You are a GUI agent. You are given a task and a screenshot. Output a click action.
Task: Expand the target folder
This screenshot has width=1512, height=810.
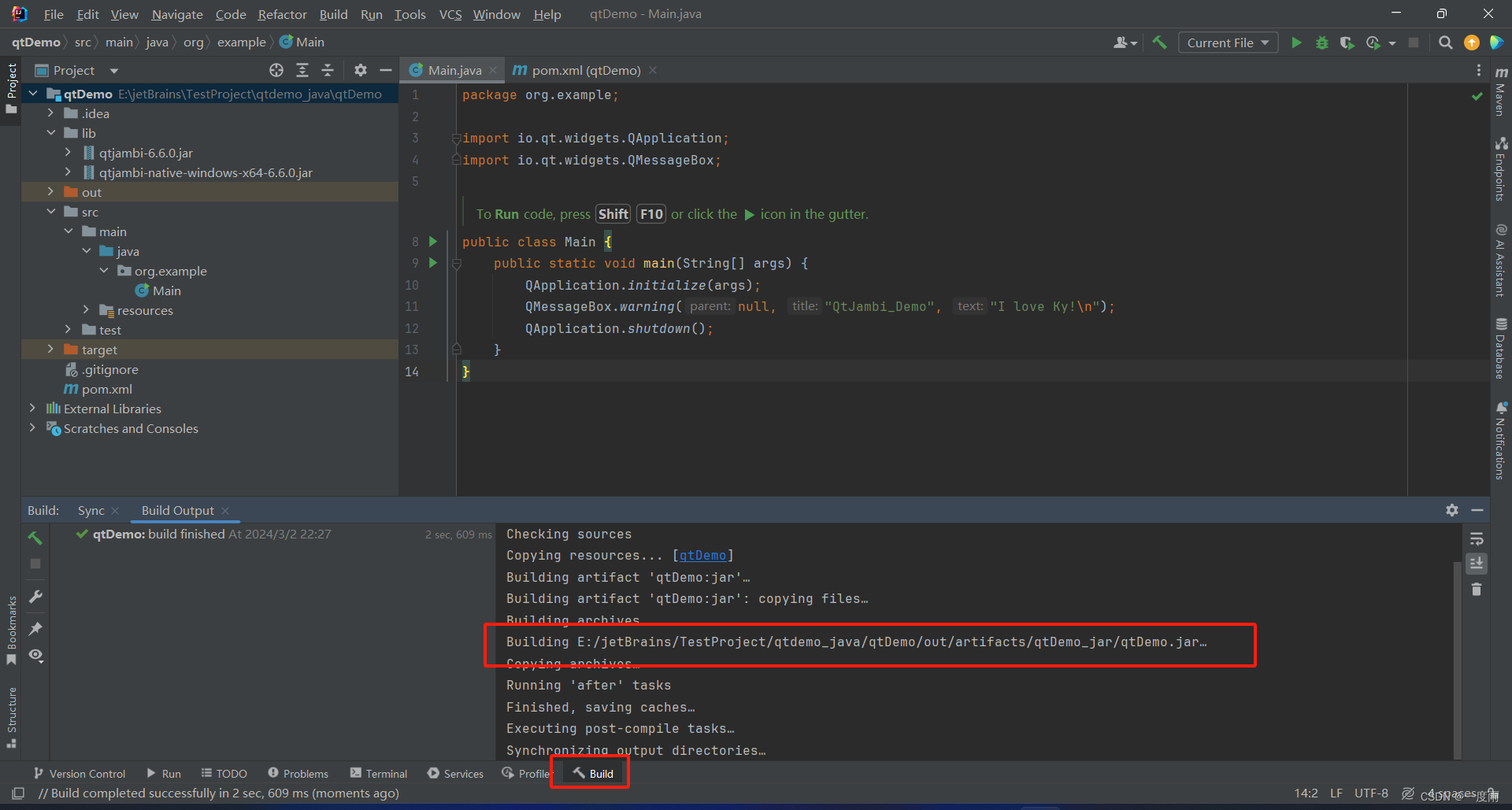pyautogui.click(x=50, y=349)
